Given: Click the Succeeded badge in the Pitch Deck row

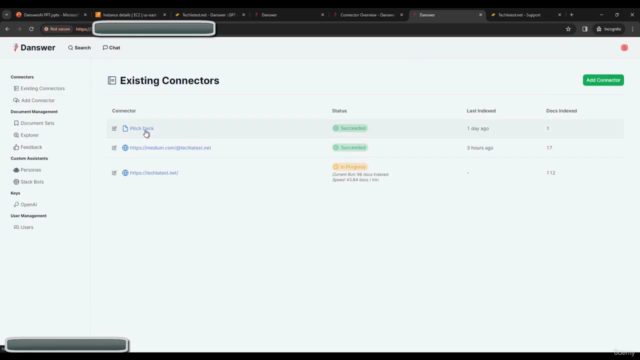Looking at the screenshot, I should (350, 128).
